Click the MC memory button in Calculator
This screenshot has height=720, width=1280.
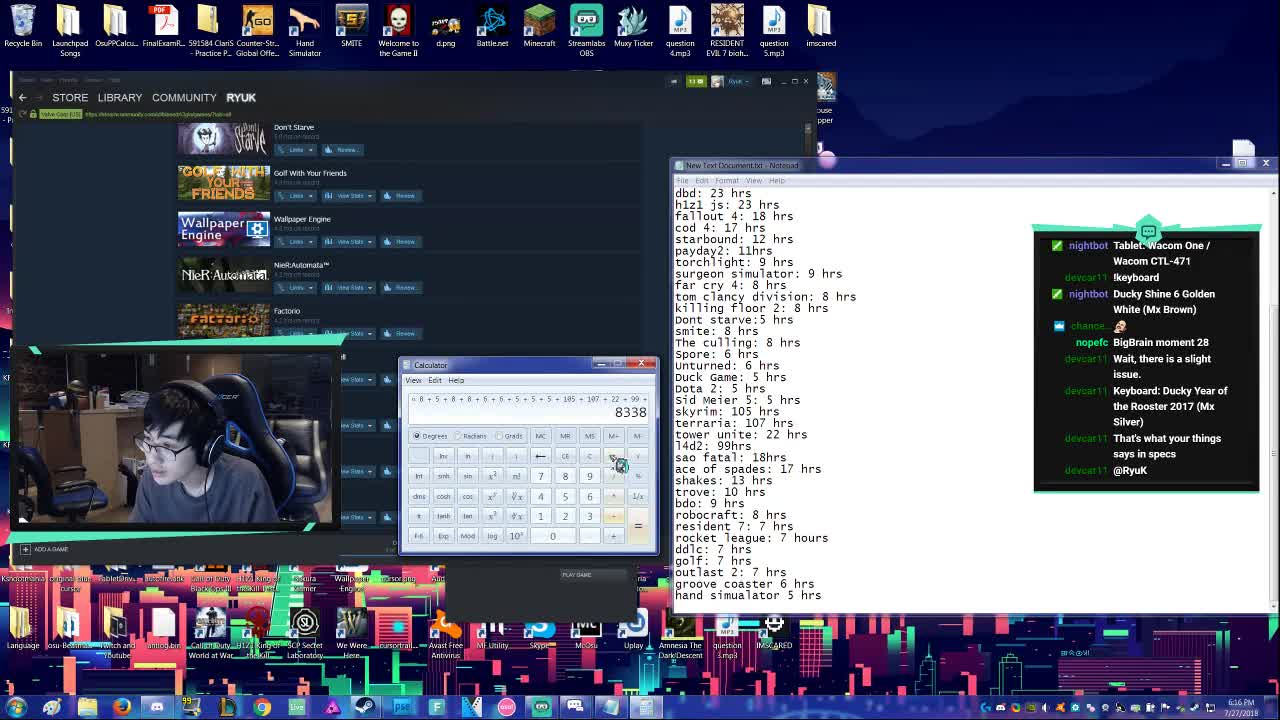tap(540, 436)
